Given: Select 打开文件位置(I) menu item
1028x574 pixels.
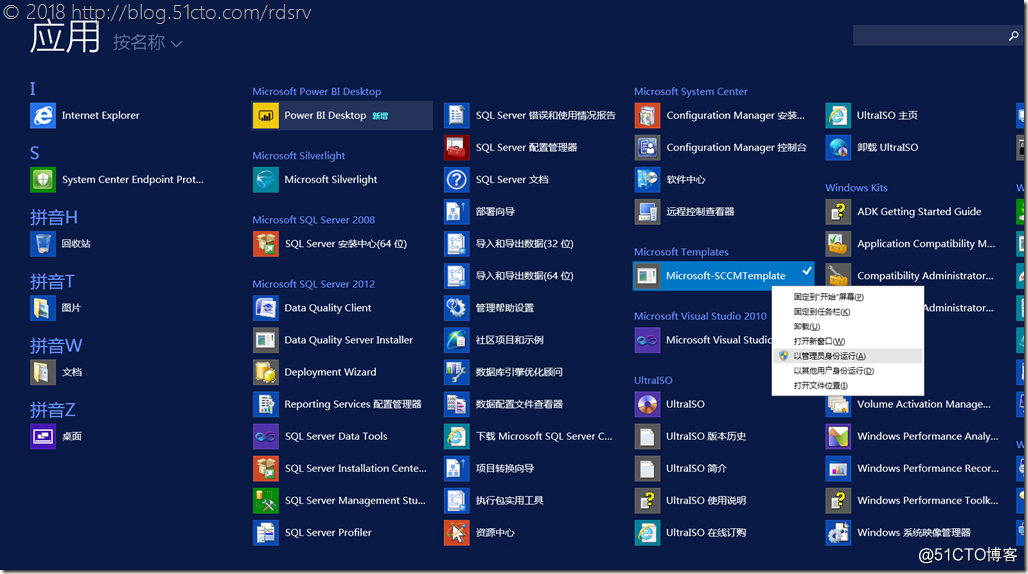Looking at the screenshot, I should click(848, 385).
